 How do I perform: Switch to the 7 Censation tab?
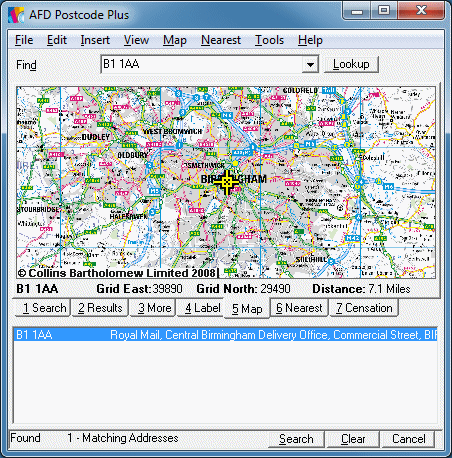tap(364, 308)
